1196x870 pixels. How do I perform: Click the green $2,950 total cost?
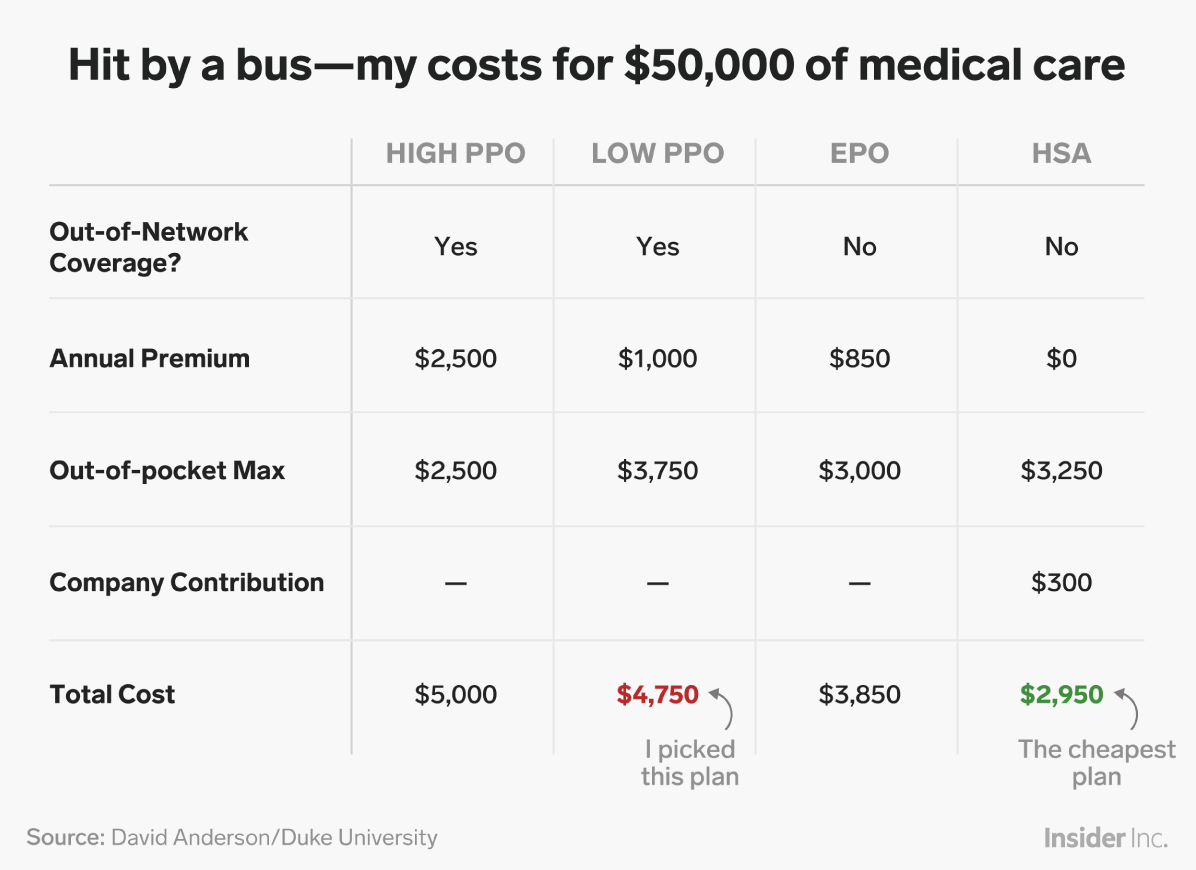tap(1061, 695)
